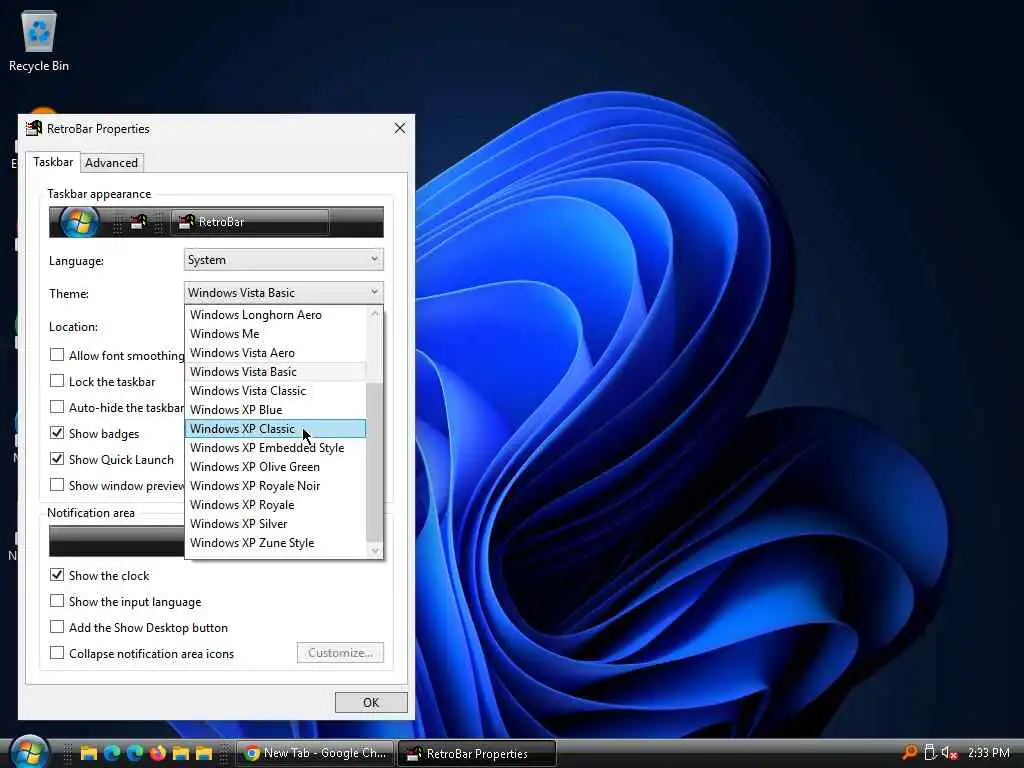The height and width of the screenshot is (768, 1024).
Task: Click the theme list scrollbar thumb
Action: (x=374, y=462)
